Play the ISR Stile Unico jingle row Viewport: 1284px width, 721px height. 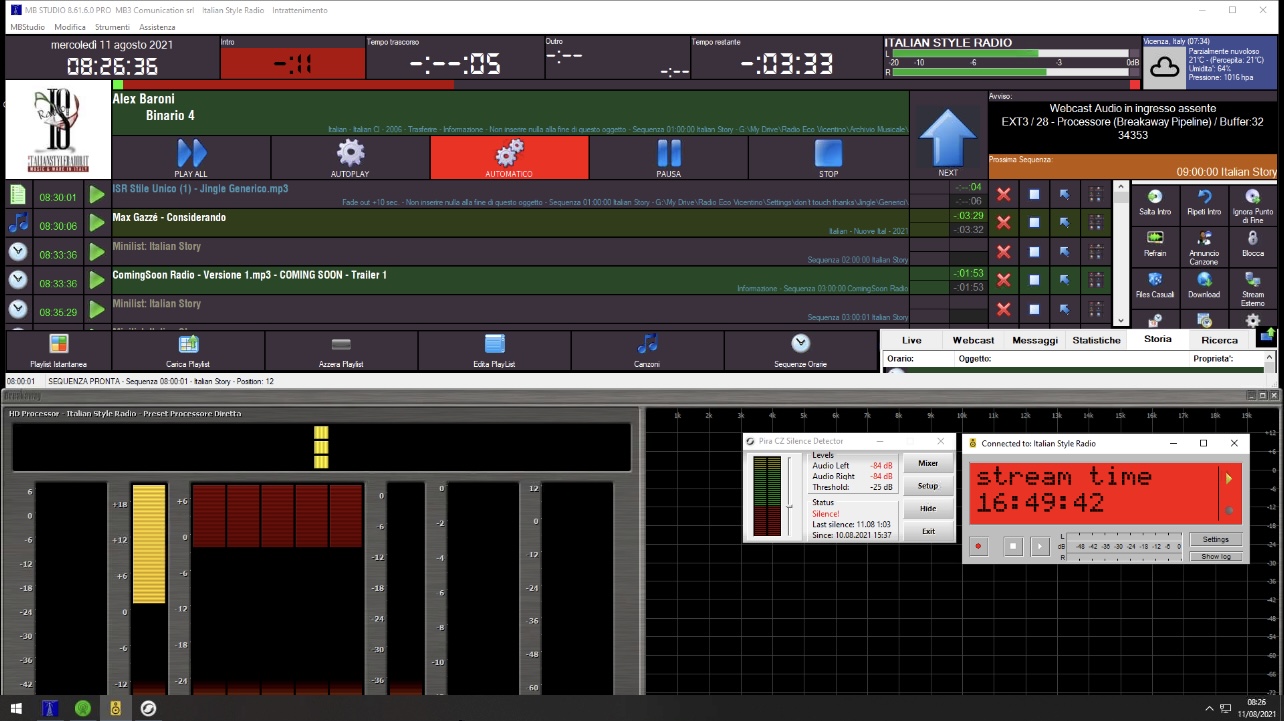coord(97,195)
